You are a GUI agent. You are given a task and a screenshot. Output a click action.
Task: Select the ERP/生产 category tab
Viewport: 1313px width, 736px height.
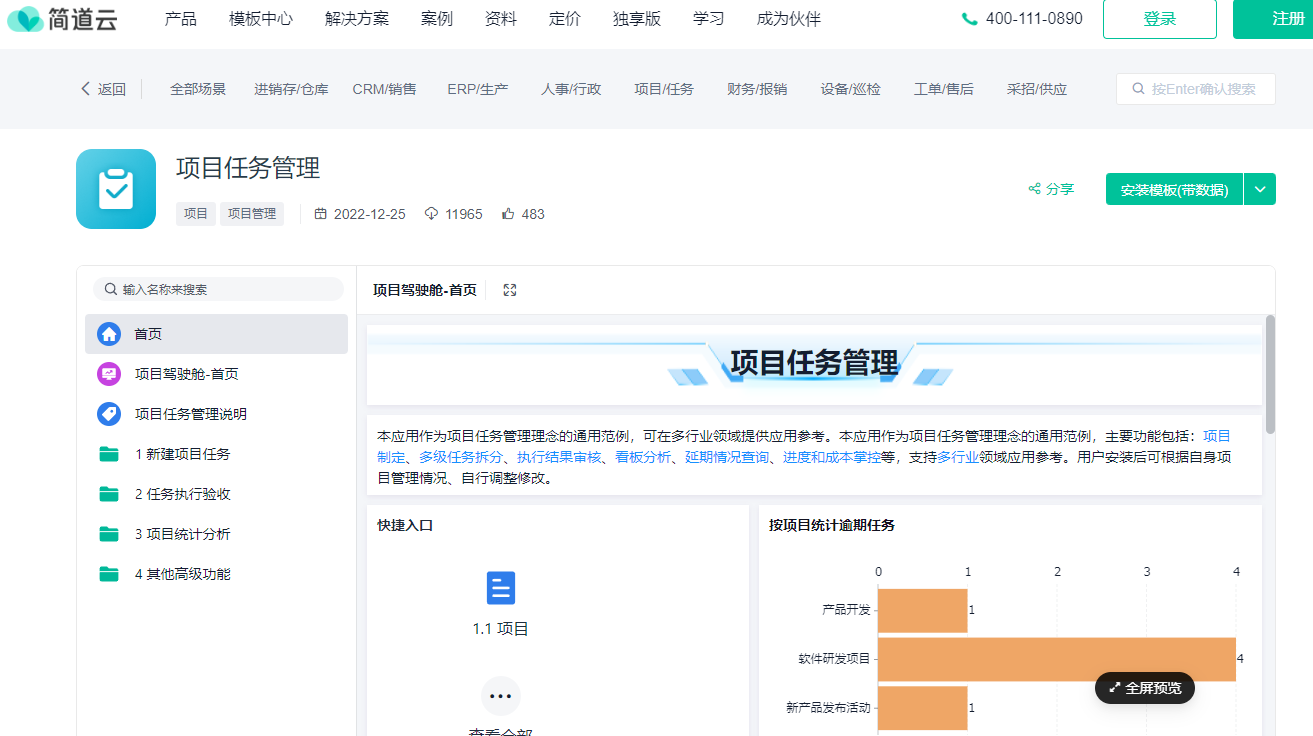(478, 89)
